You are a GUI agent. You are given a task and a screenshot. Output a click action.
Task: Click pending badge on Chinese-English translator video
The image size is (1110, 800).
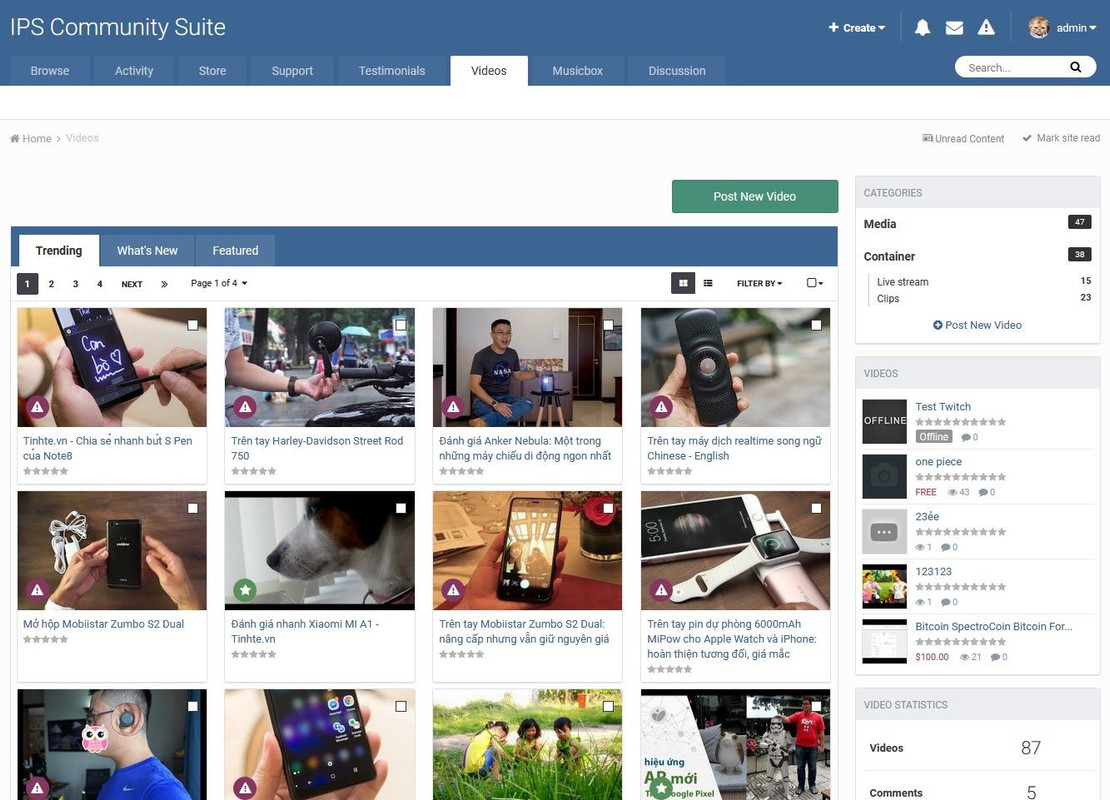tap(661, 407)
